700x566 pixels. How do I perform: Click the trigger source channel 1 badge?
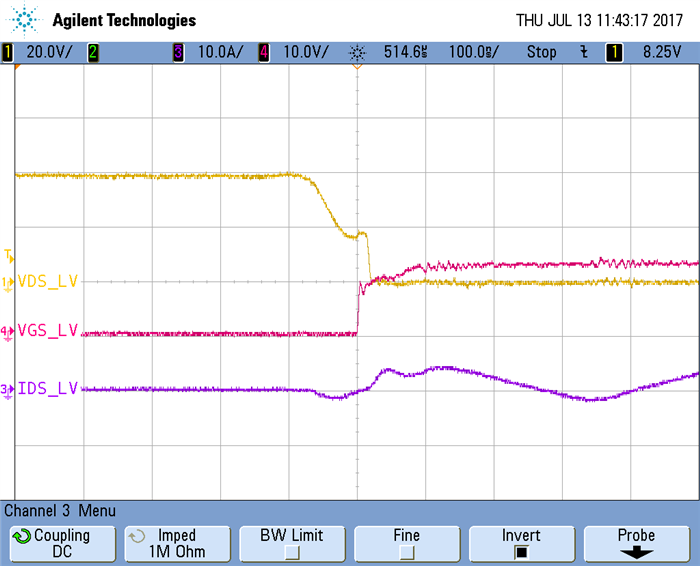click(614, 52)
